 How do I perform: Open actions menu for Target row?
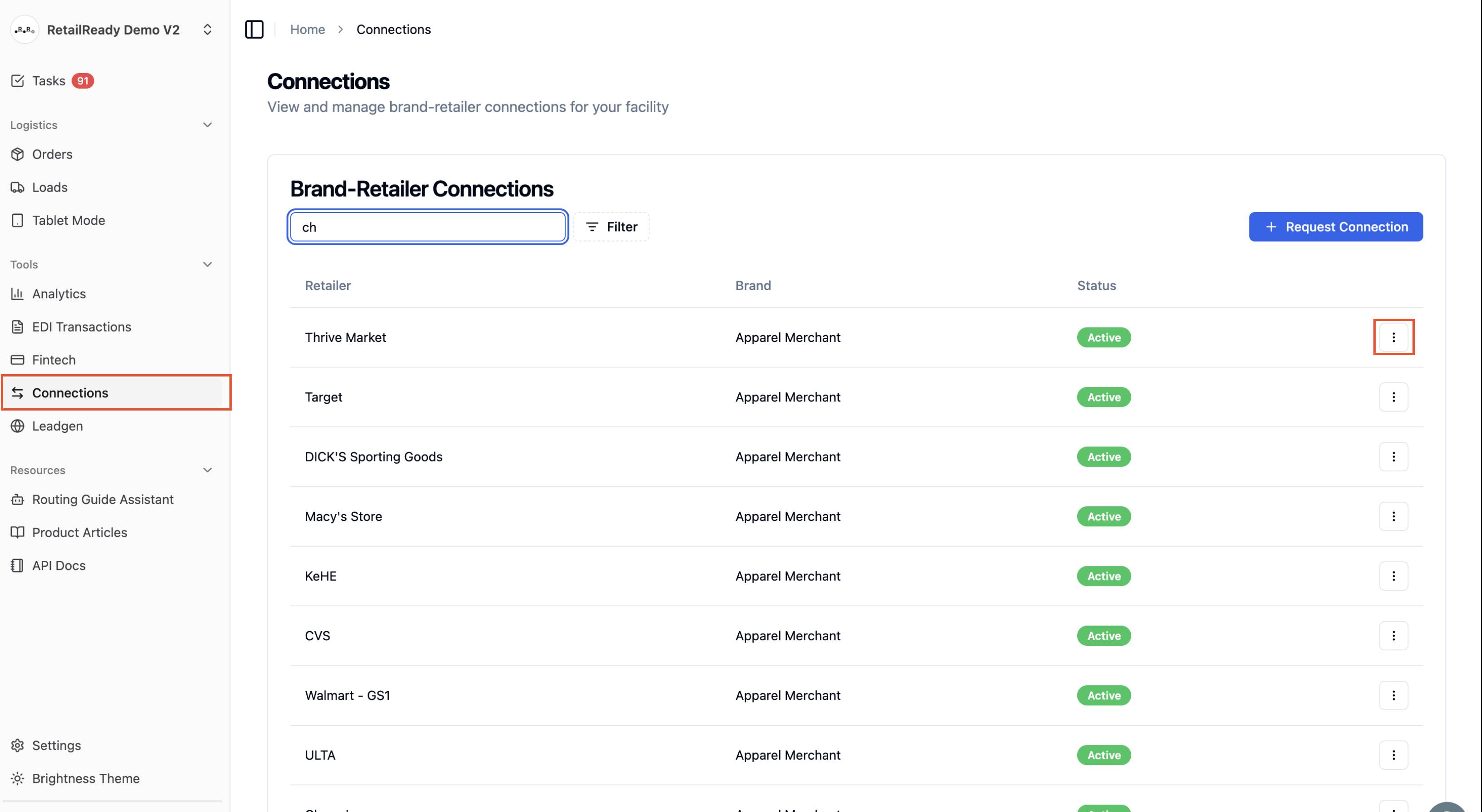pyautogui.click(x=1393, y=397)
